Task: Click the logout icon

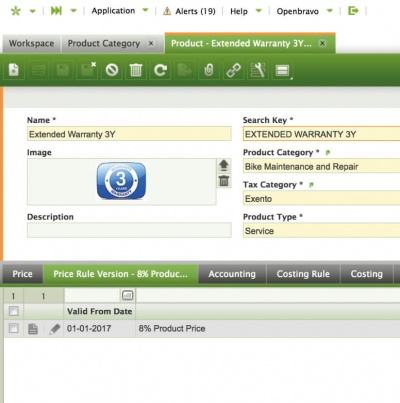Action: [x=353, y=11]
